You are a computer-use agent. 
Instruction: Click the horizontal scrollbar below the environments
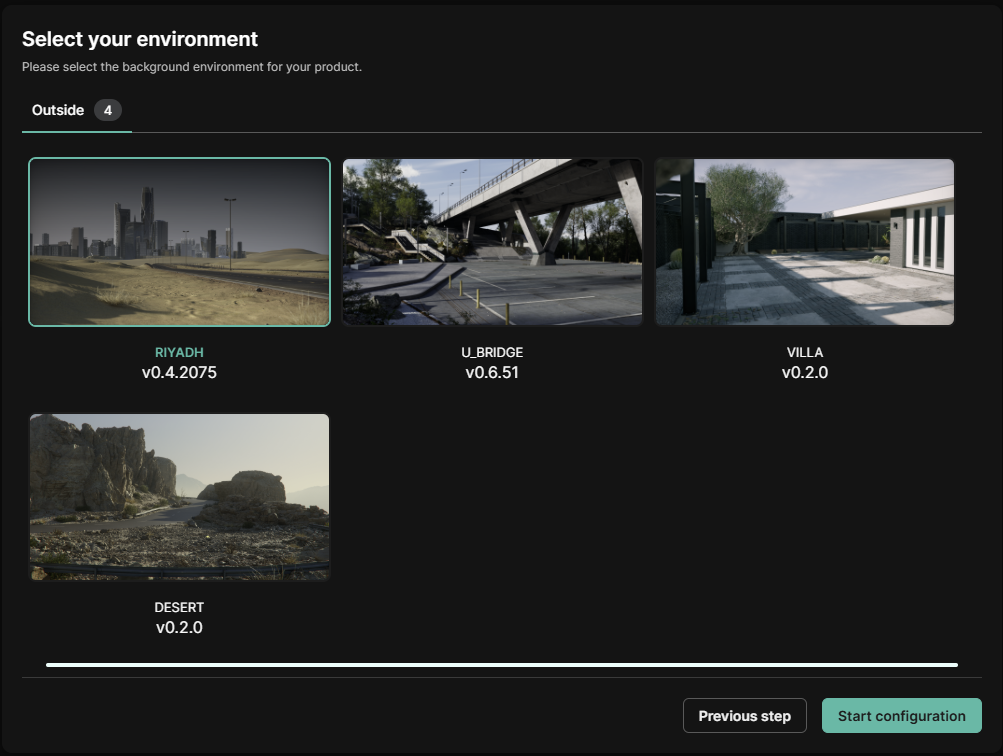[x=501, y=664]
